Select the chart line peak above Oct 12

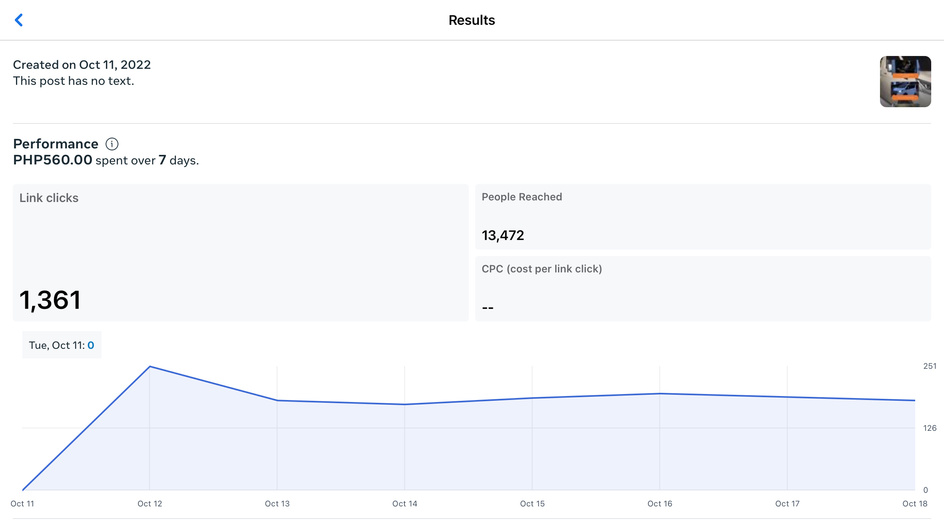150,367
